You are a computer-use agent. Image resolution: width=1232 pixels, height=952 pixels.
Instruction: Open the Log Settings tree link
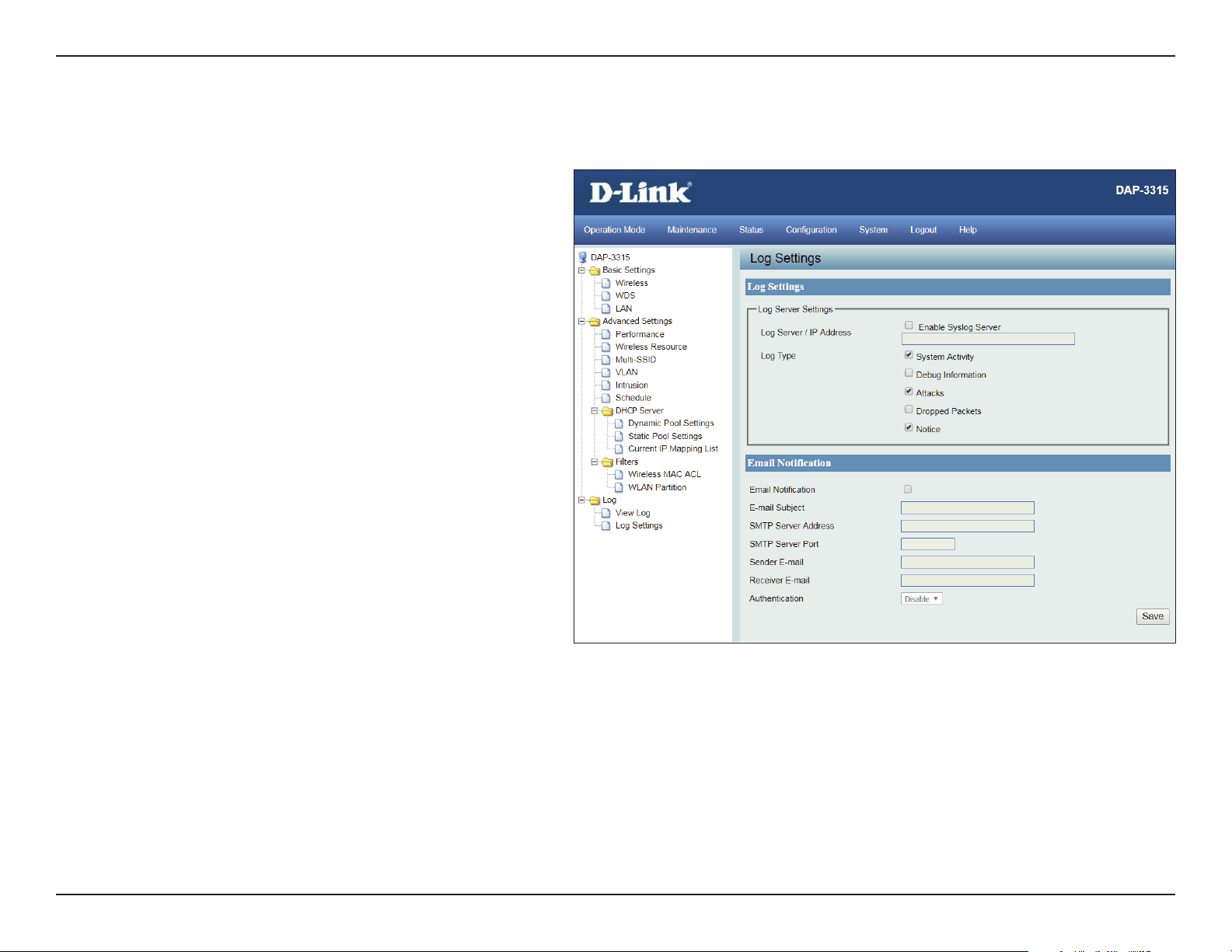point(639,526)
